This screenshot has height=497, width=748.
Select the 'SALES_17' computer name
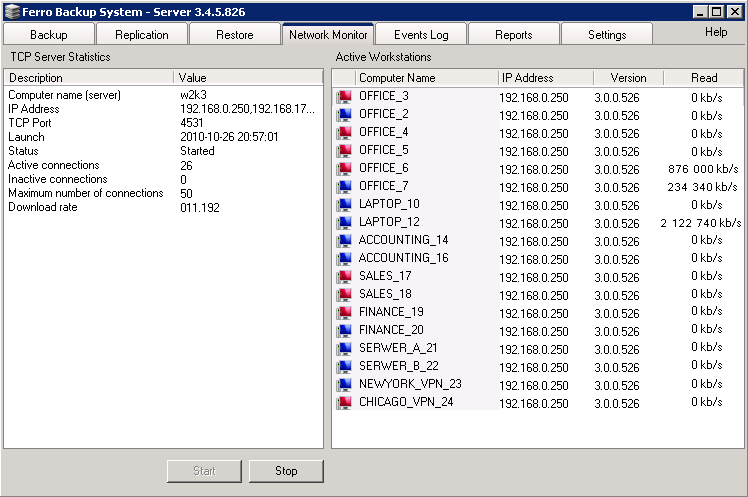385,276
